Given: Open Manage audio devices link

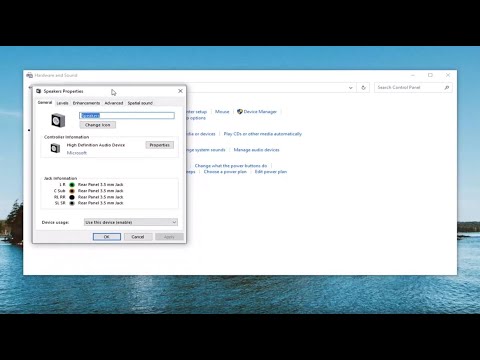Looking at the screenshot, I should click(256, 150).
